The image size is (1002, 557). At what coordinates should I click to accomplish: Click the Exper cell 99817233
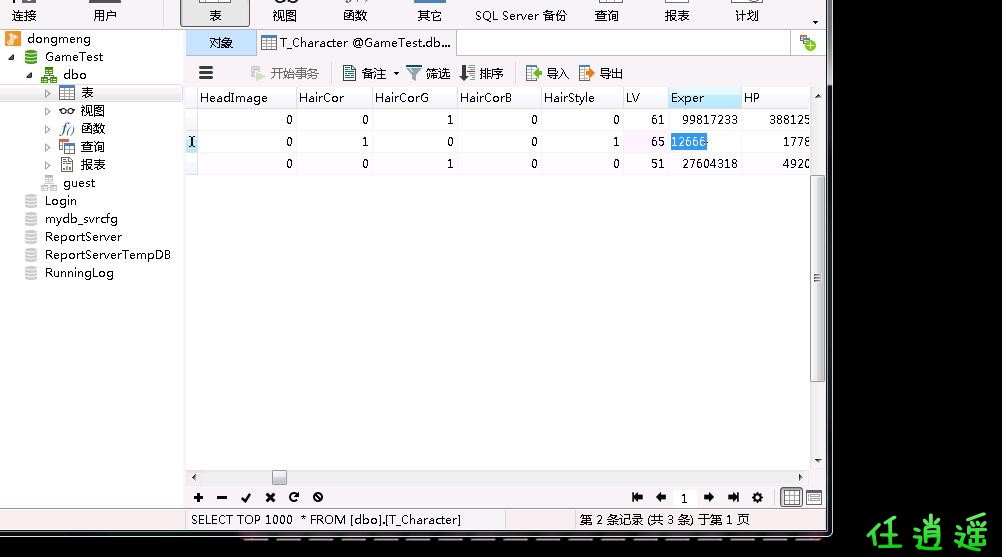(x=705, y=119)
